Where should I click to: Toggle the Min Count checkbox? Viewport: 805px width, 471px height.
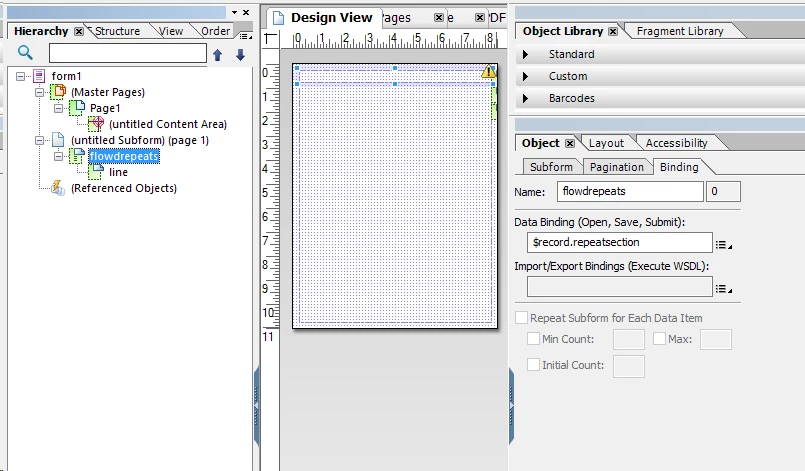pyautogui.click(x=533, y=339)
